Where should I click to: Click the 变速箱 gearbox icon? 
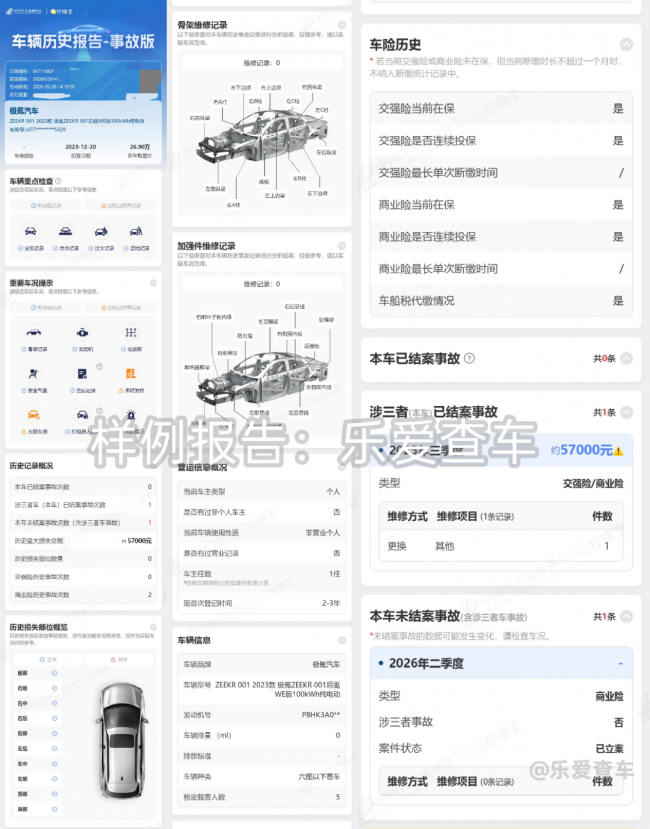click(131, 333)
